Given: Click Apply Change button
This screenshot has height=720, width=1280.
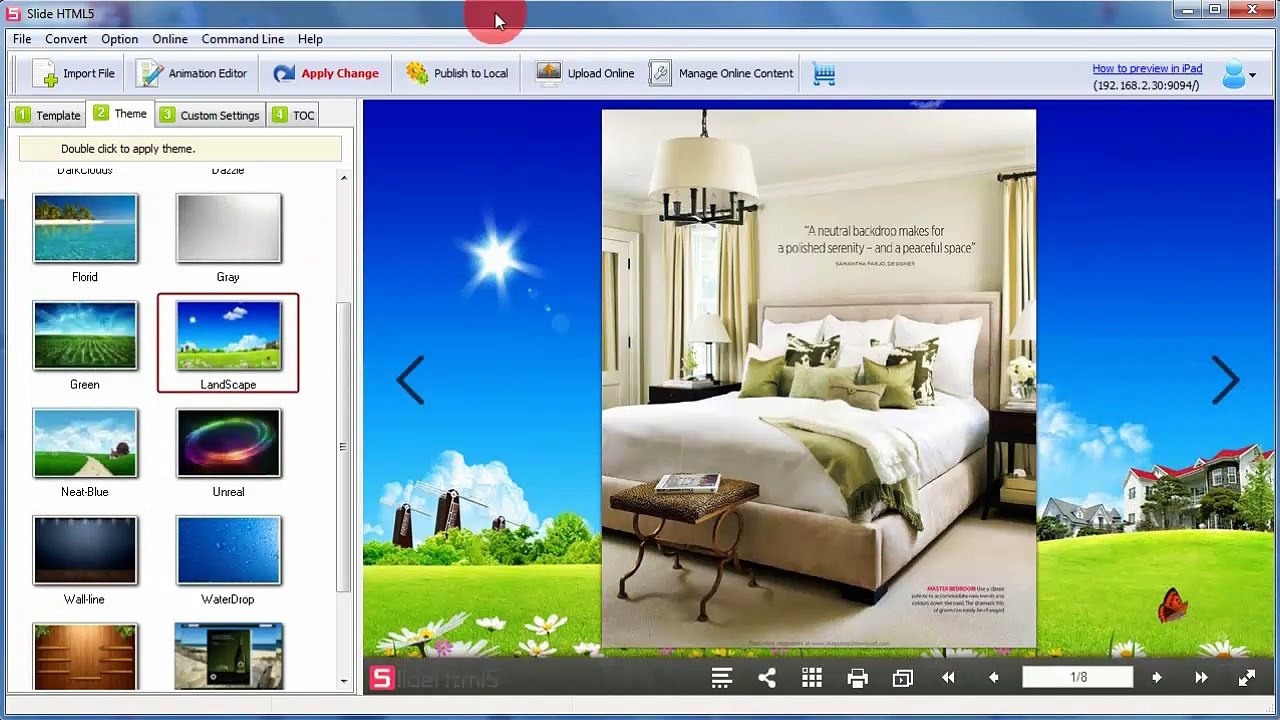Looking at the screenshot, I should pos(325,73).
